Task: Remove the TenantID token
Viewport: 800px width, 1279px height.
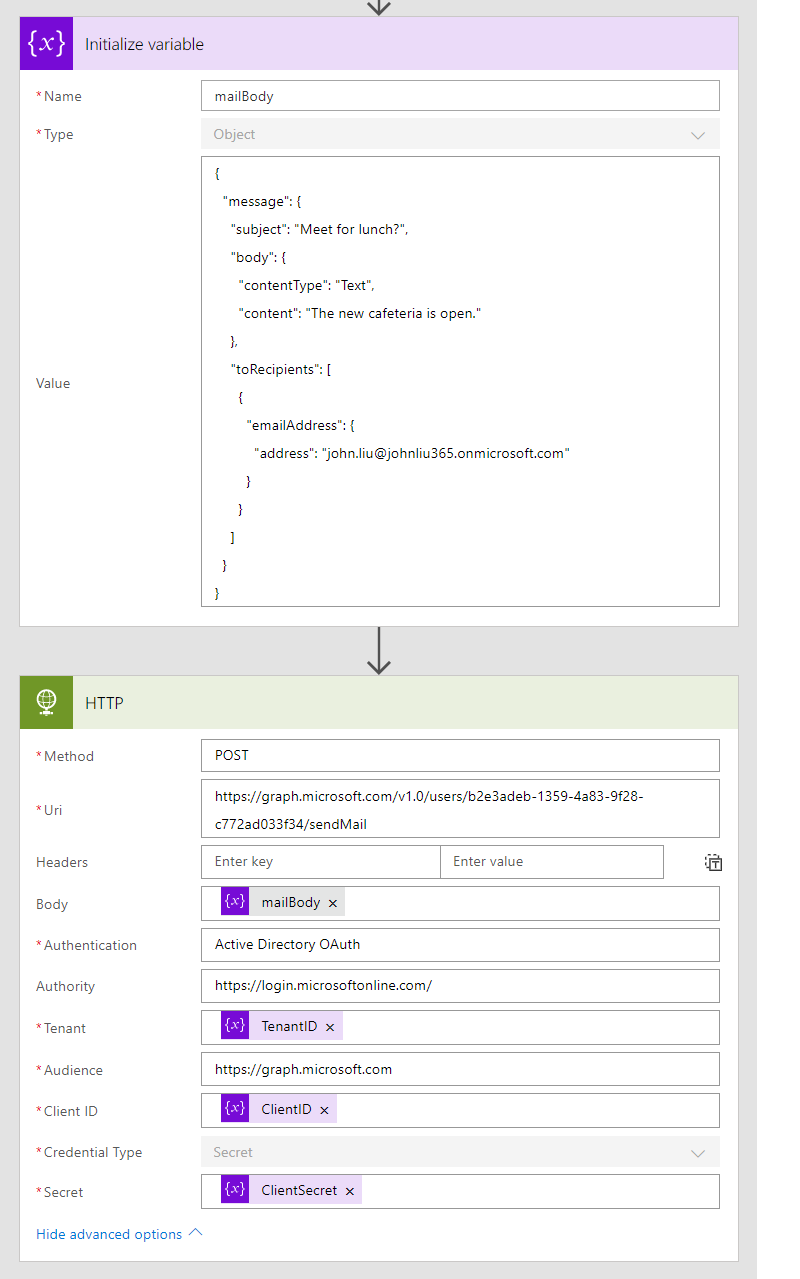Action: click(330, 1027)
